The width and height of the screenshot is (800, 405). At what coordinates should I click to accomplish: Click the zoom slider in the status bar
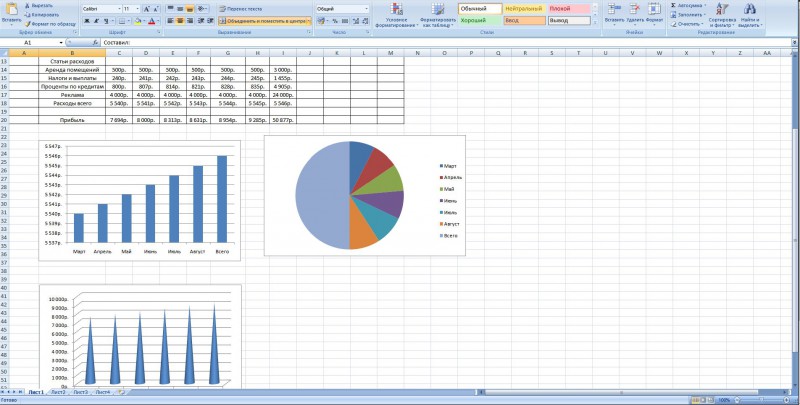click(762, 400)
